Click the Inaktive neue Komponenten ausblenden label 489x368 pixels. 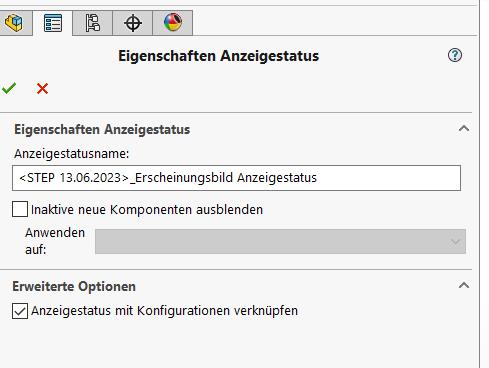click(147, 210)
